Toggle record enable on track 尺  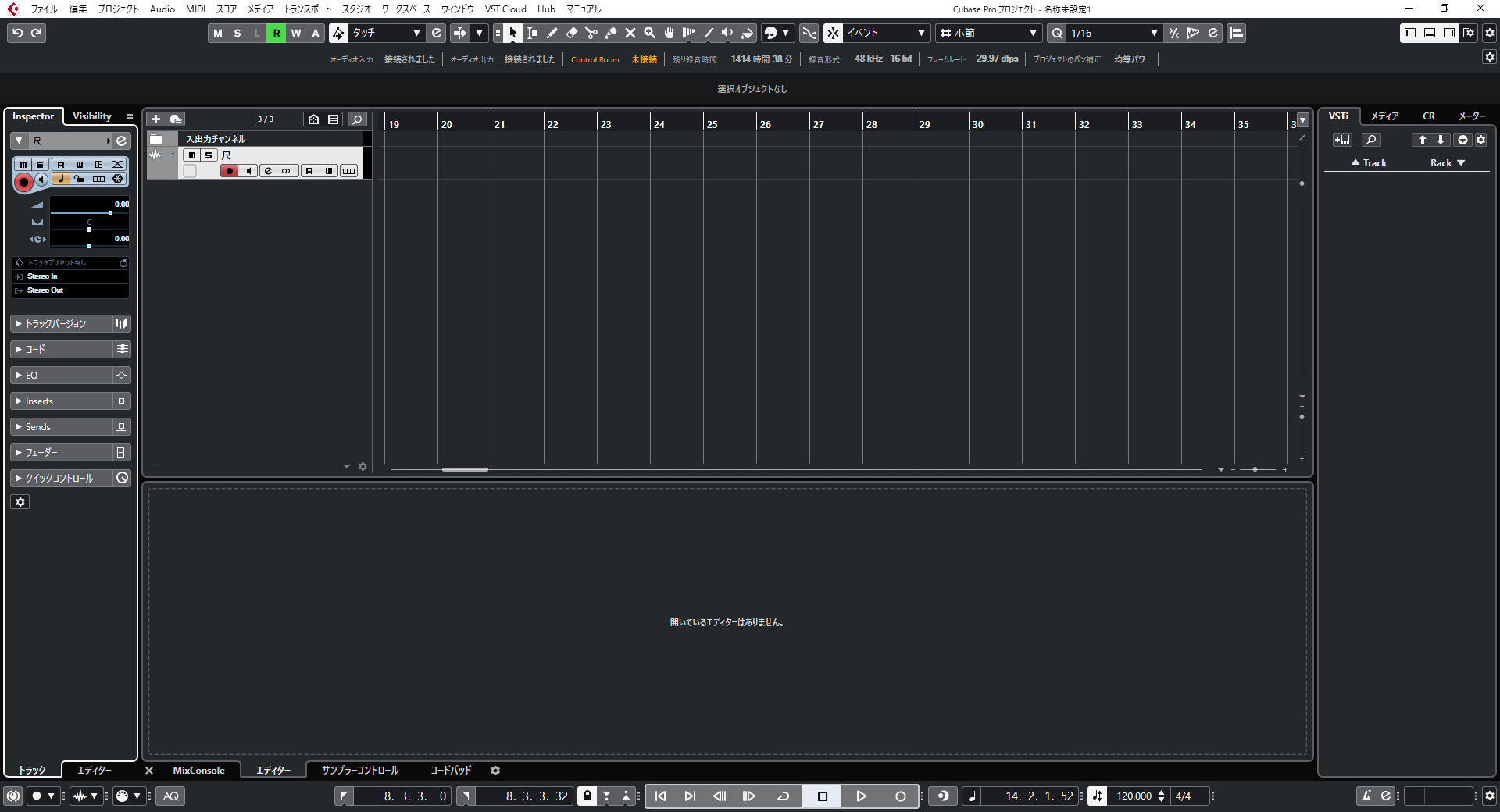tap(229, 170)
